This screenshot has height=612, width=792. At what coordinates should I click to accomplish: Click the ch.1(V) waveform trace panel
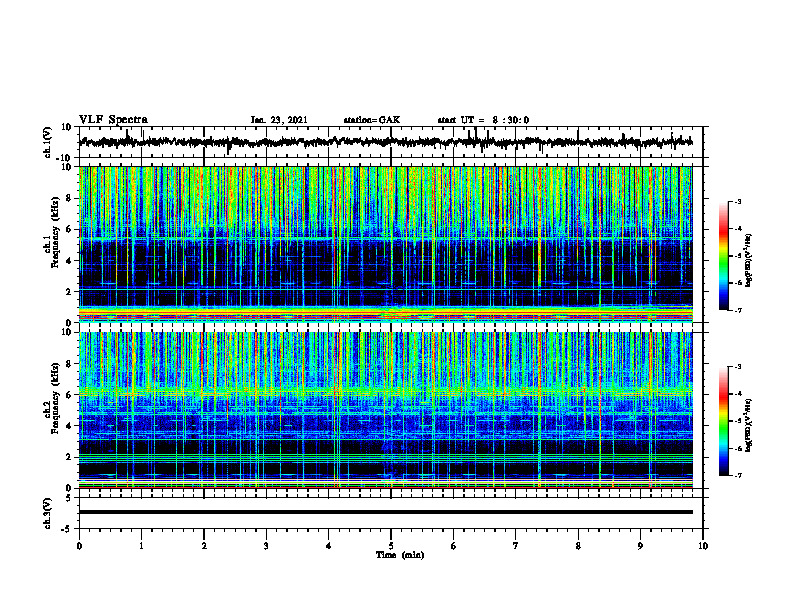tap(391, 142)
